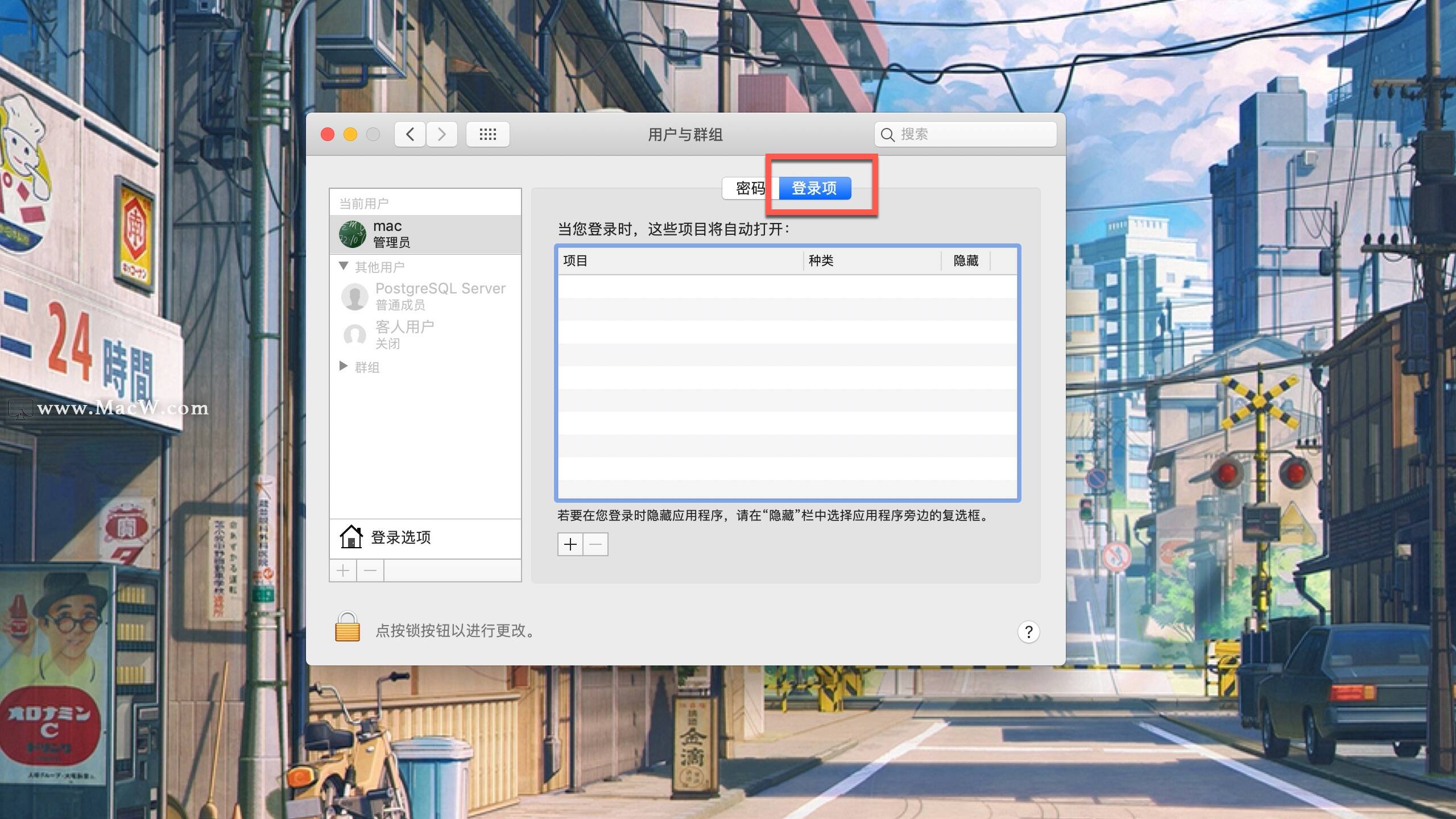Click the 隐藏 column header
The image size is (1456, 819).
(966, 260)
